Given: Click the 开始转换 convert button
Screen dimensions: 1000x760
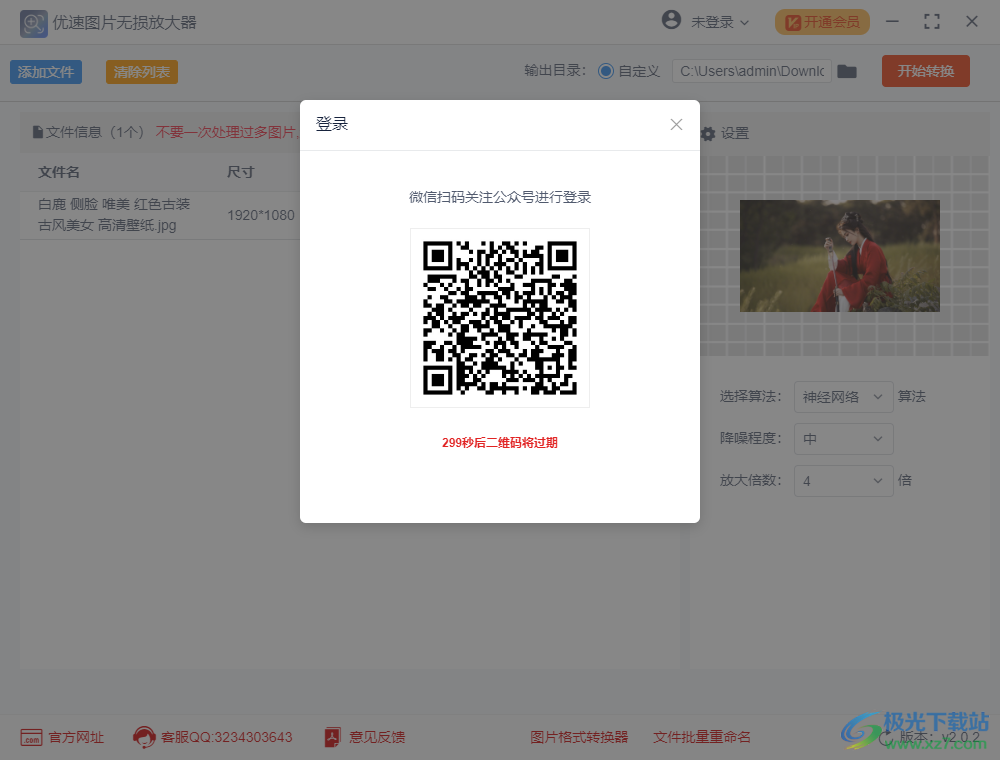Looking at the screenshot, I should [925, 71].
